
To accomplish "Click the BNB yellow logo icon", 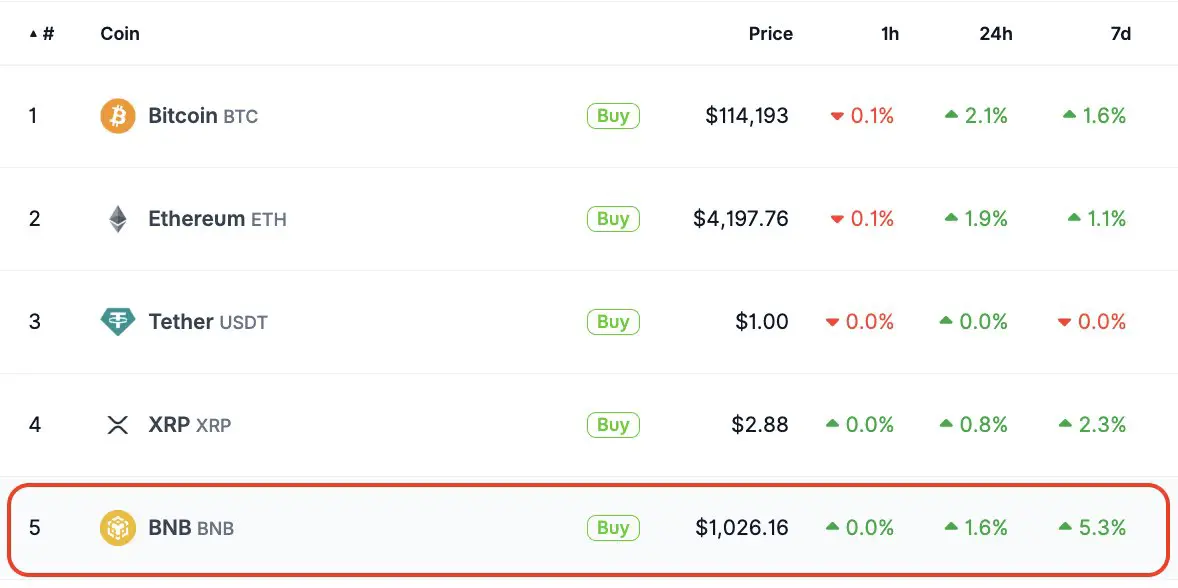I will 118,528.
